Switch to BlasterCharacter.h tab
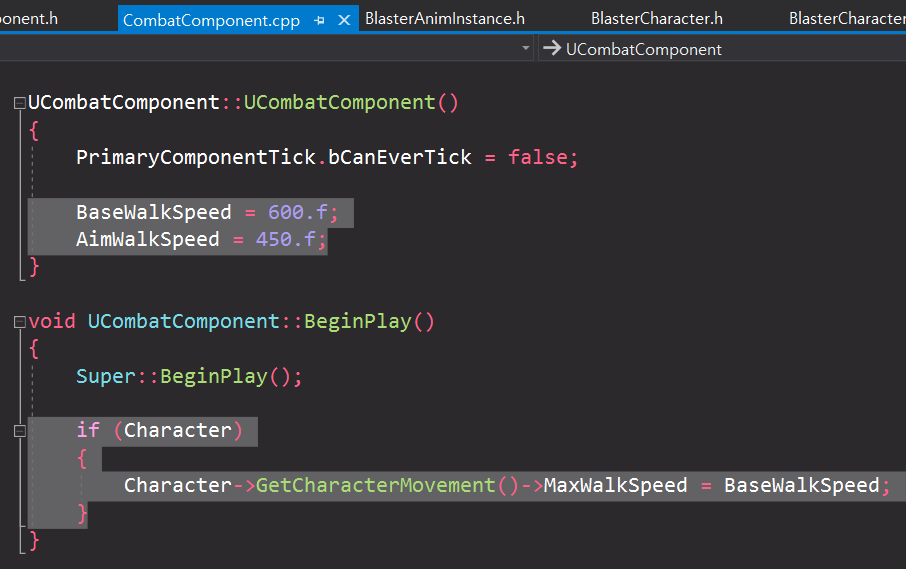906x569 pixels. pos(656,18)
